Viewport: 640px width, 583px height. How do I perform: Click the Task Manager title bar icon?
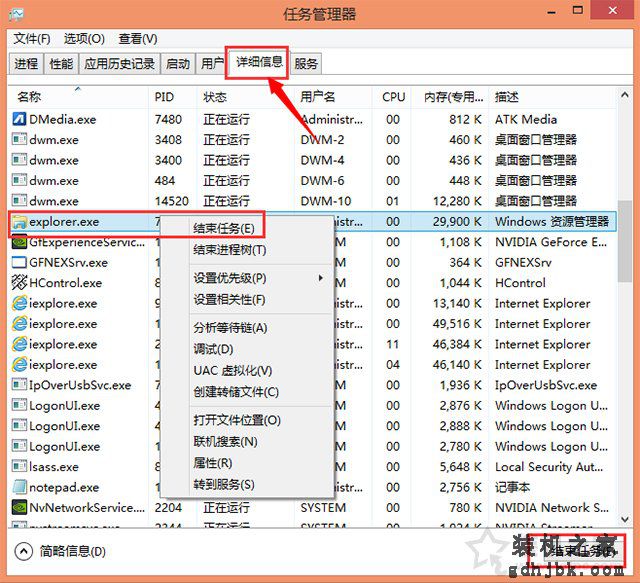16,13
